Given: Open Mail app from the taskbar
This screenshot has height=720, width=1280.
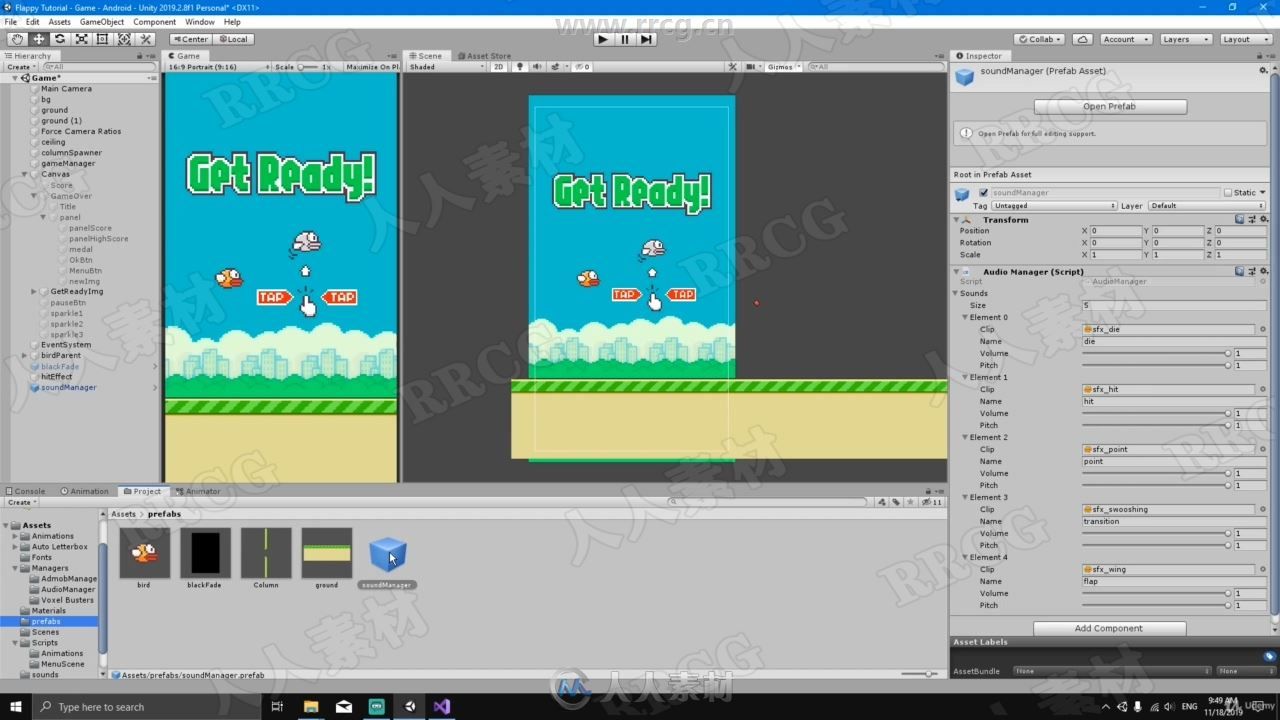Looking at the screenshot, I should [x=344, y=706].
